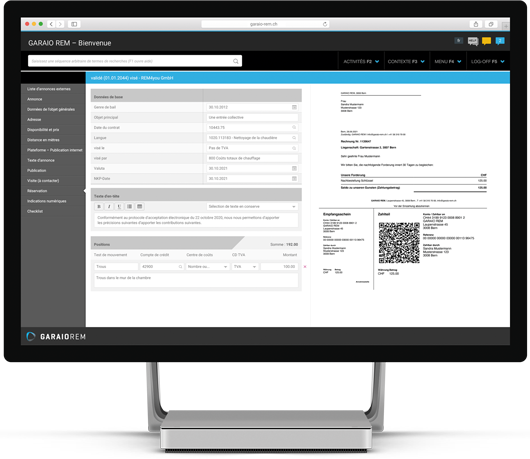Open Publication in the sidebar

tap(37, 170)
